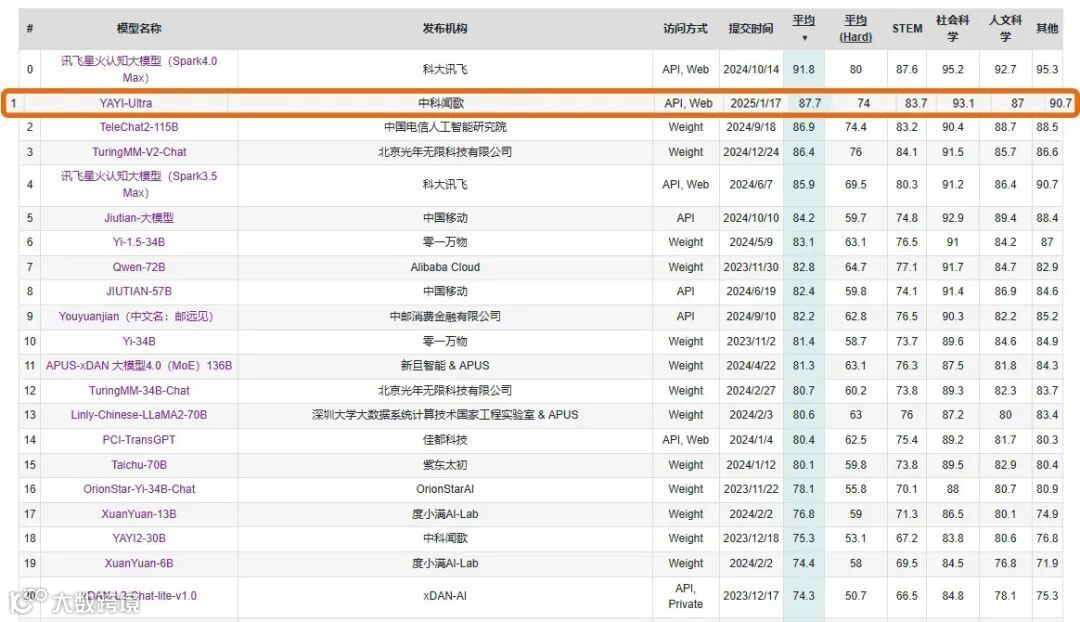Image resolution: width=1080 pixels, height=622 pixels.
Task: Select 2023/12/17 submission date cell
Action: 751,596
